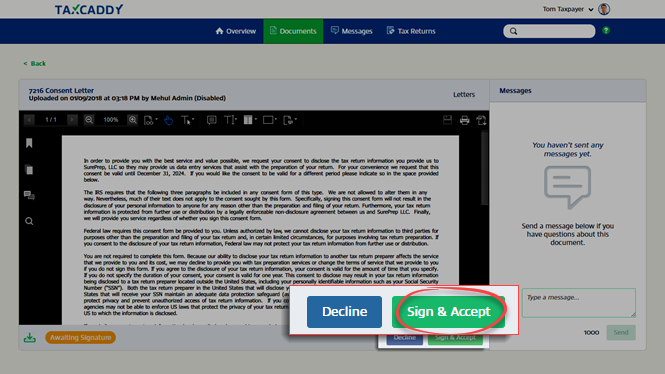665x374 pixels.
Task: Go to the next PDF page
Action: pyautogui.click(x=73, y=120)
